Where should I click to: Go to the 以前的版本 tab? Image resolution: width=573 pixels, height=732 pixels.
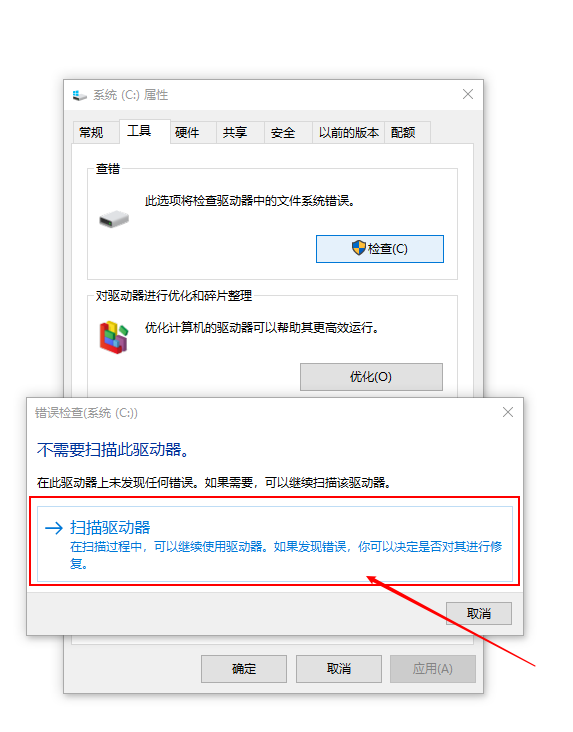pyautogui.click(x=349, y=133)
